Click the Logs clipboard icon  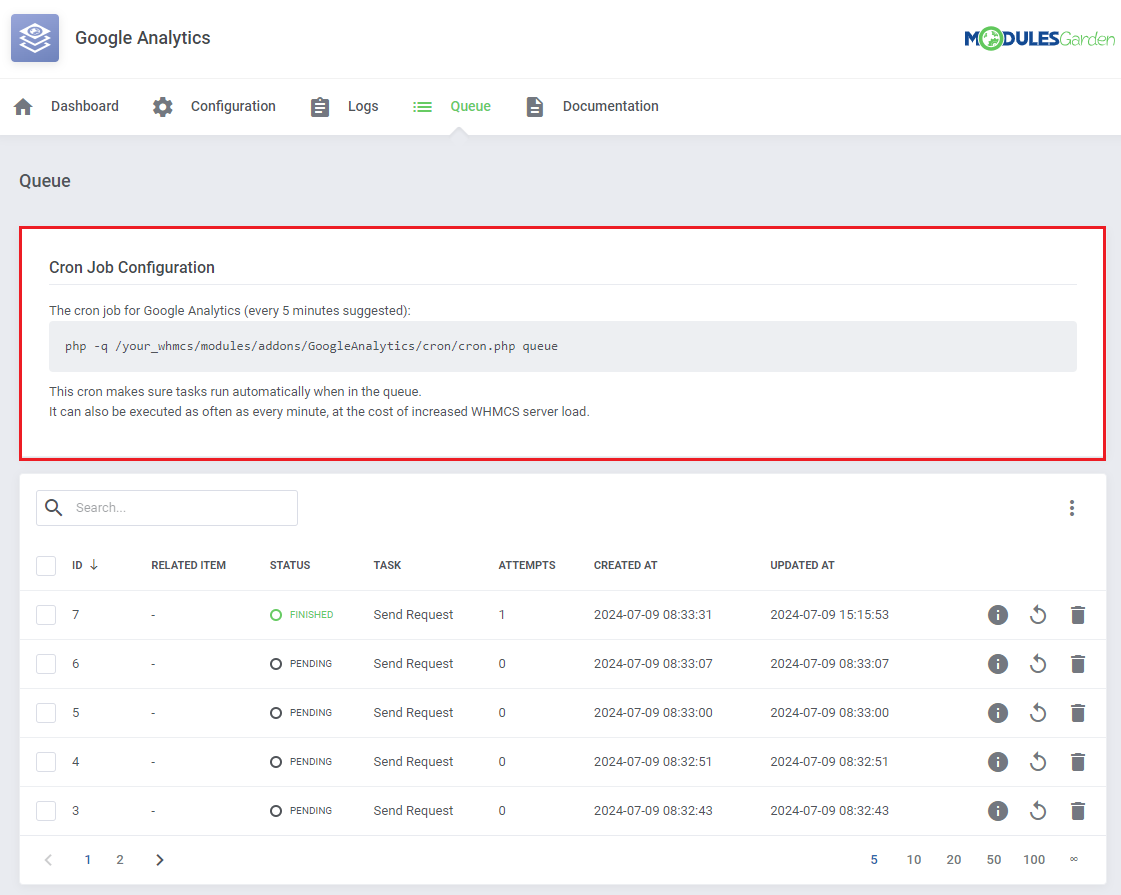(320, 107)
